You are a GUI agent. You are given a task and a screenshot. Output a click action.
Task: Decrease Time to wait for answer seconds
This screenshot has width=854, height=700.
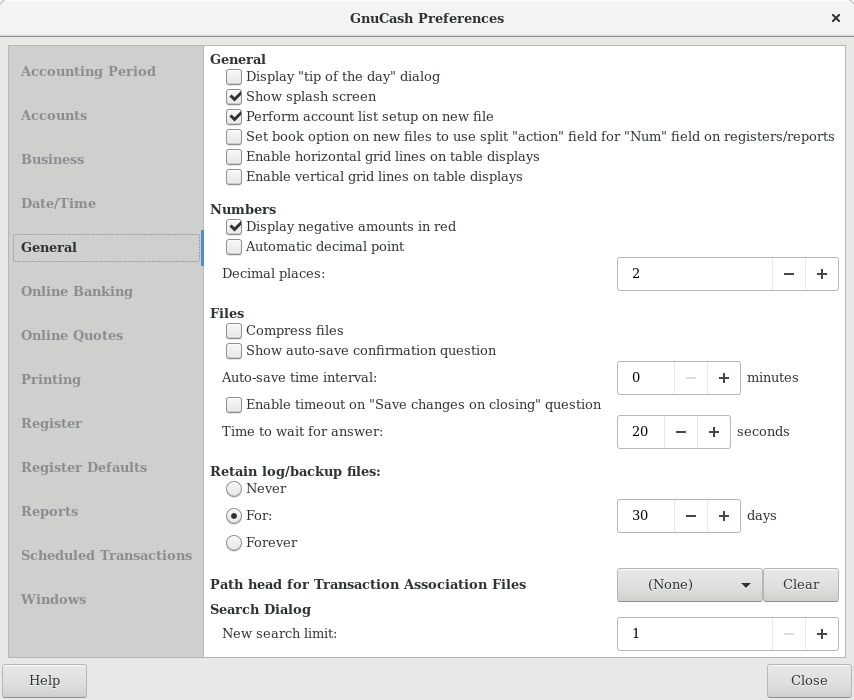pos(681,432)
